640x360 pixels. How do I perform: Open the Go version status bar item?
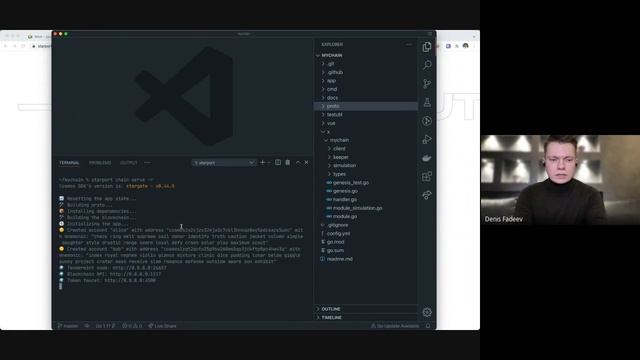pyautogui.click(x=105, y=326)
